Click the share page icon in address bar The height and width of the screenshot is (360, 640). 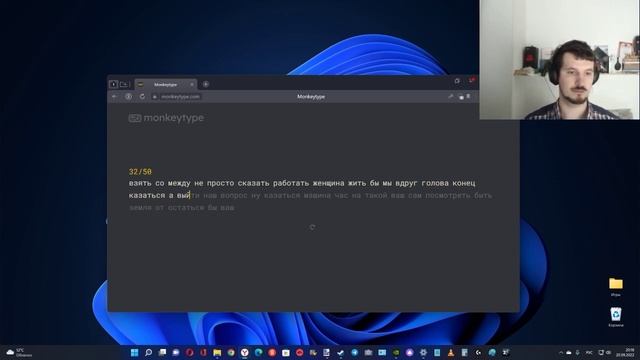coord(451,97)
